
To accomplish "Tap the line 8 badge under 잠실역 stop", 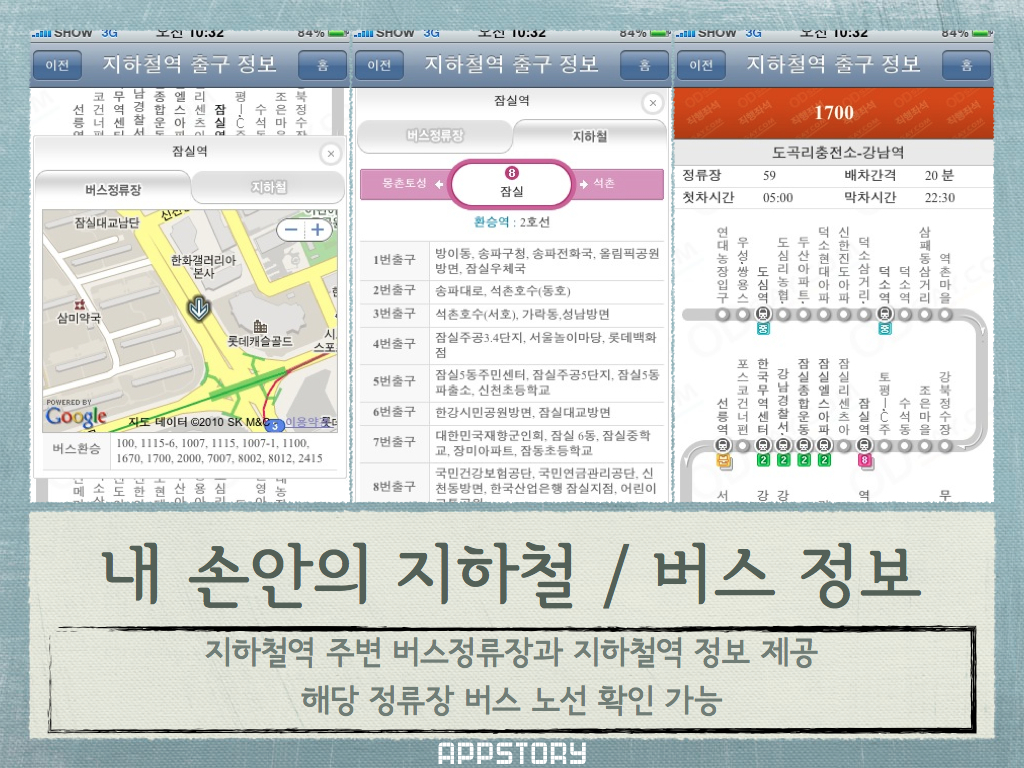I will pos(865,461).
